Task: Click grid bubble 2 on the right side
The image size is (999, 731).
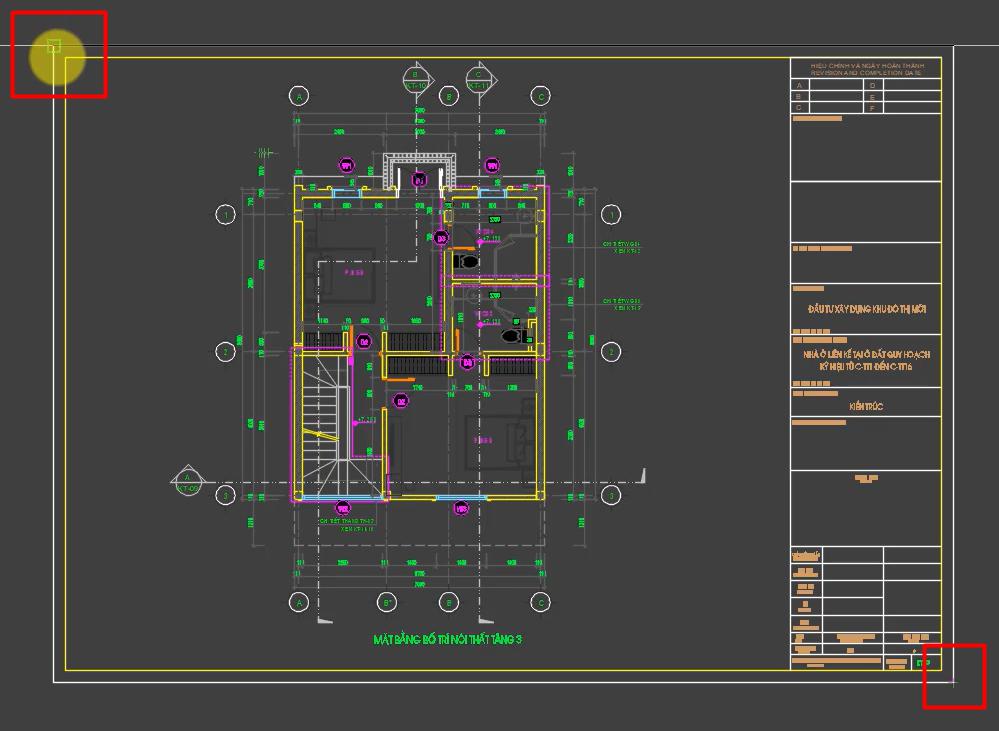Action: pos(611,349)
